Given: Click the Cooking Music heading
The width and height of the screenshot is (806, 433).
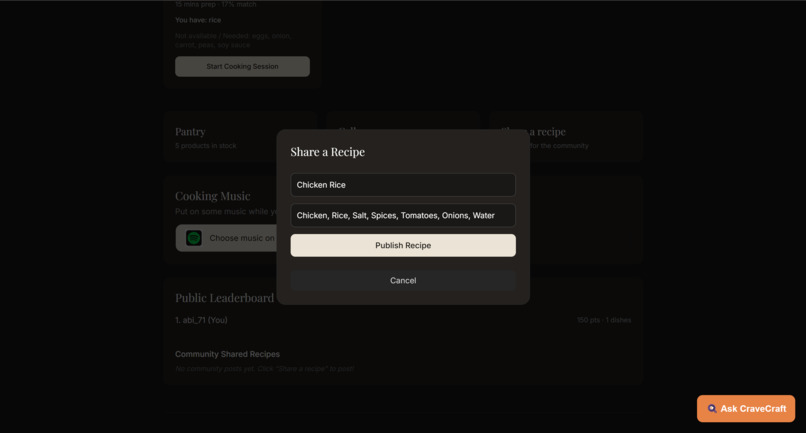Looking at the screenshot, I should (212, 196).
